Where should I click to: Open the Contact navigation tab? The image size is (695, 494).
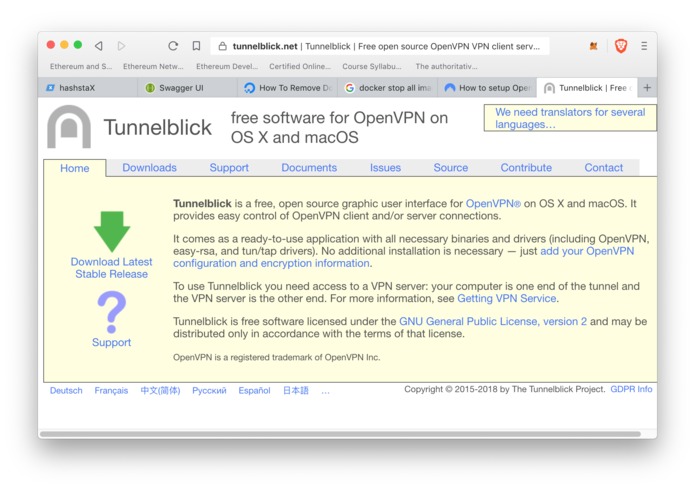click(x=604, y=167)
